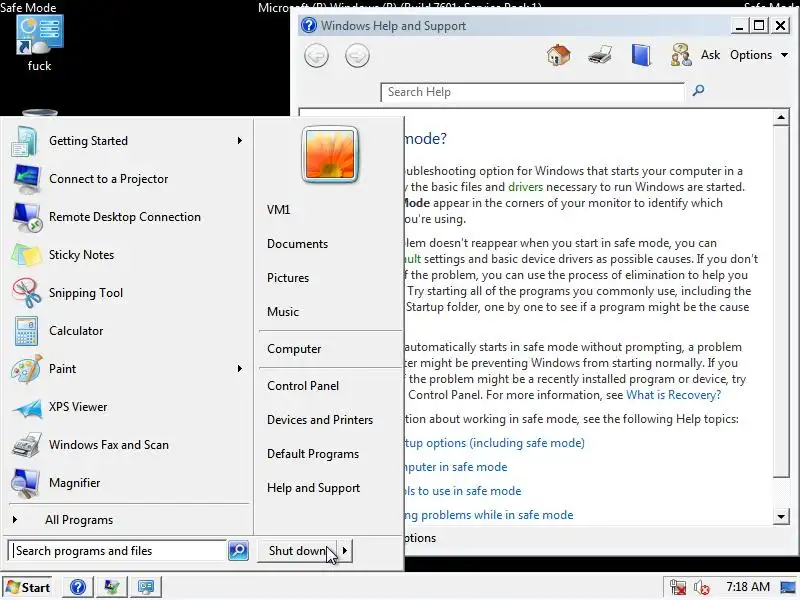
Task: Click the Help scrollbar down arrow
Action: coord(781,516)
